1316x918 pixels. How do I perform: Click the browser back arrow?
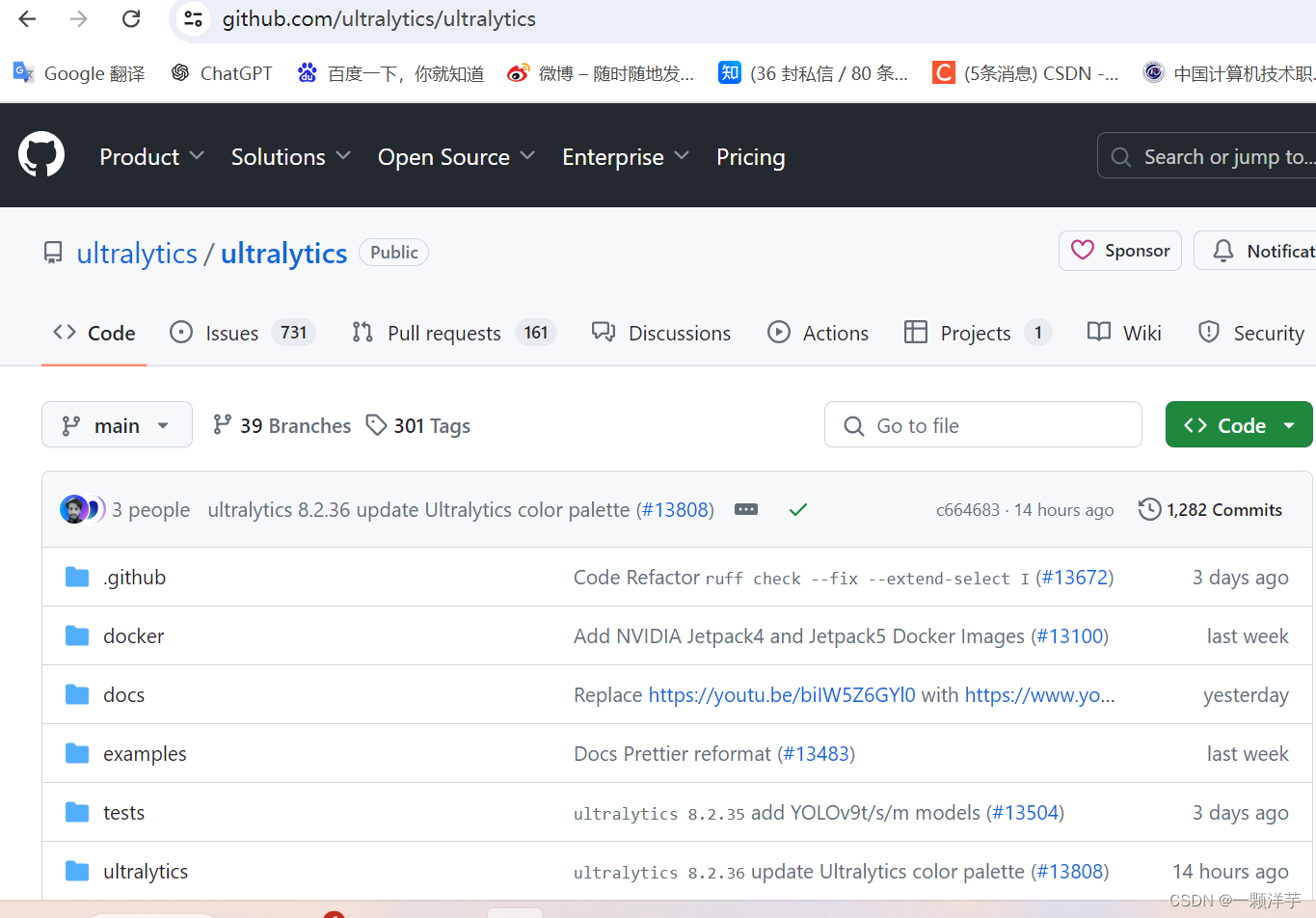point(27,18)
